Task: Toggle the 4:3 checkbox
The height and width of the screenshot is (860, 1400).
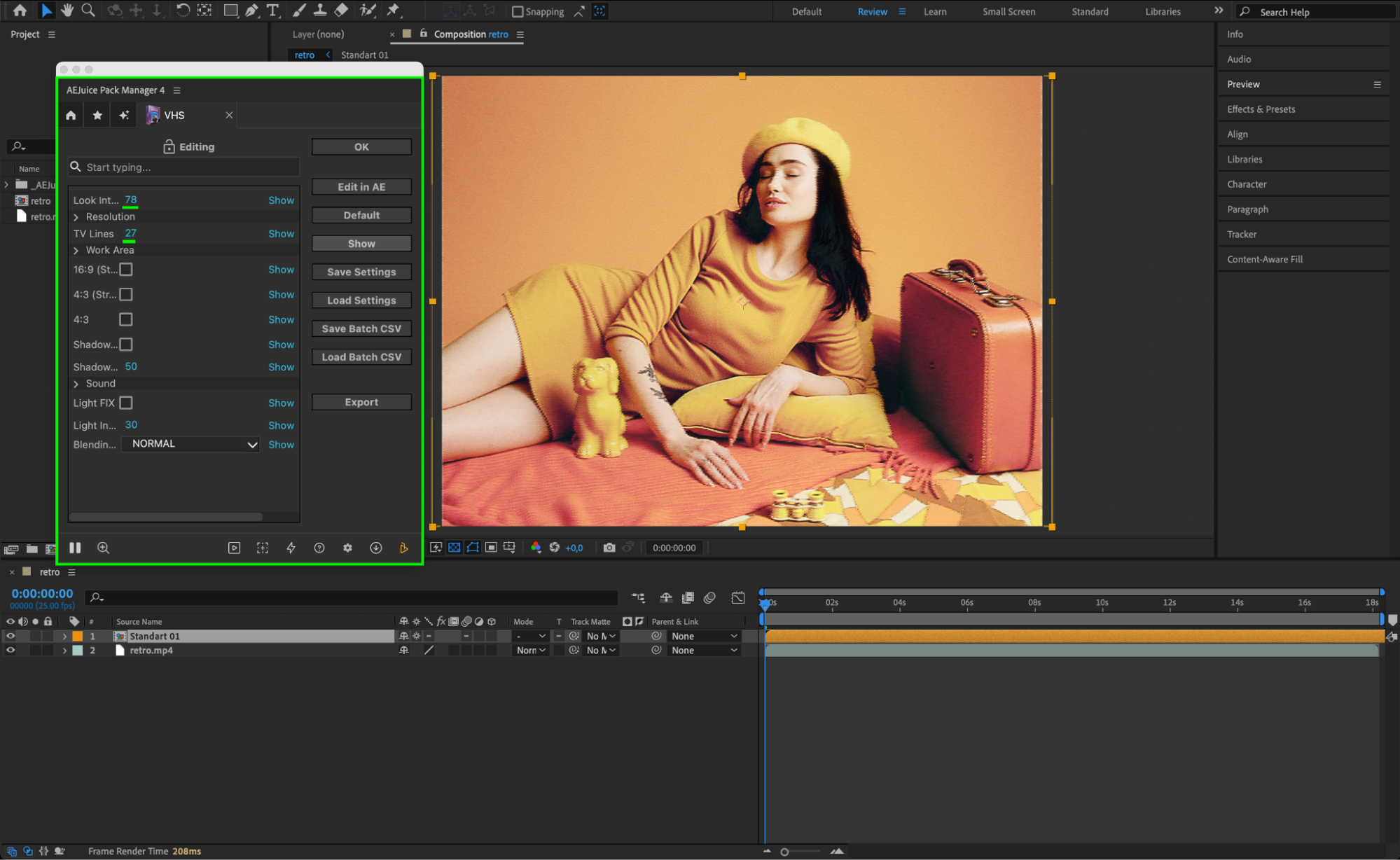Action: click(x=126, y=319)
